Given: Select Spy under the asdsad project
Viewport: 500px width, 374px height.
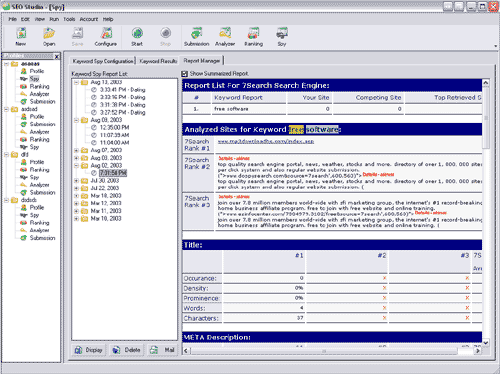Looking at the screenshot, I should point(34,147).
